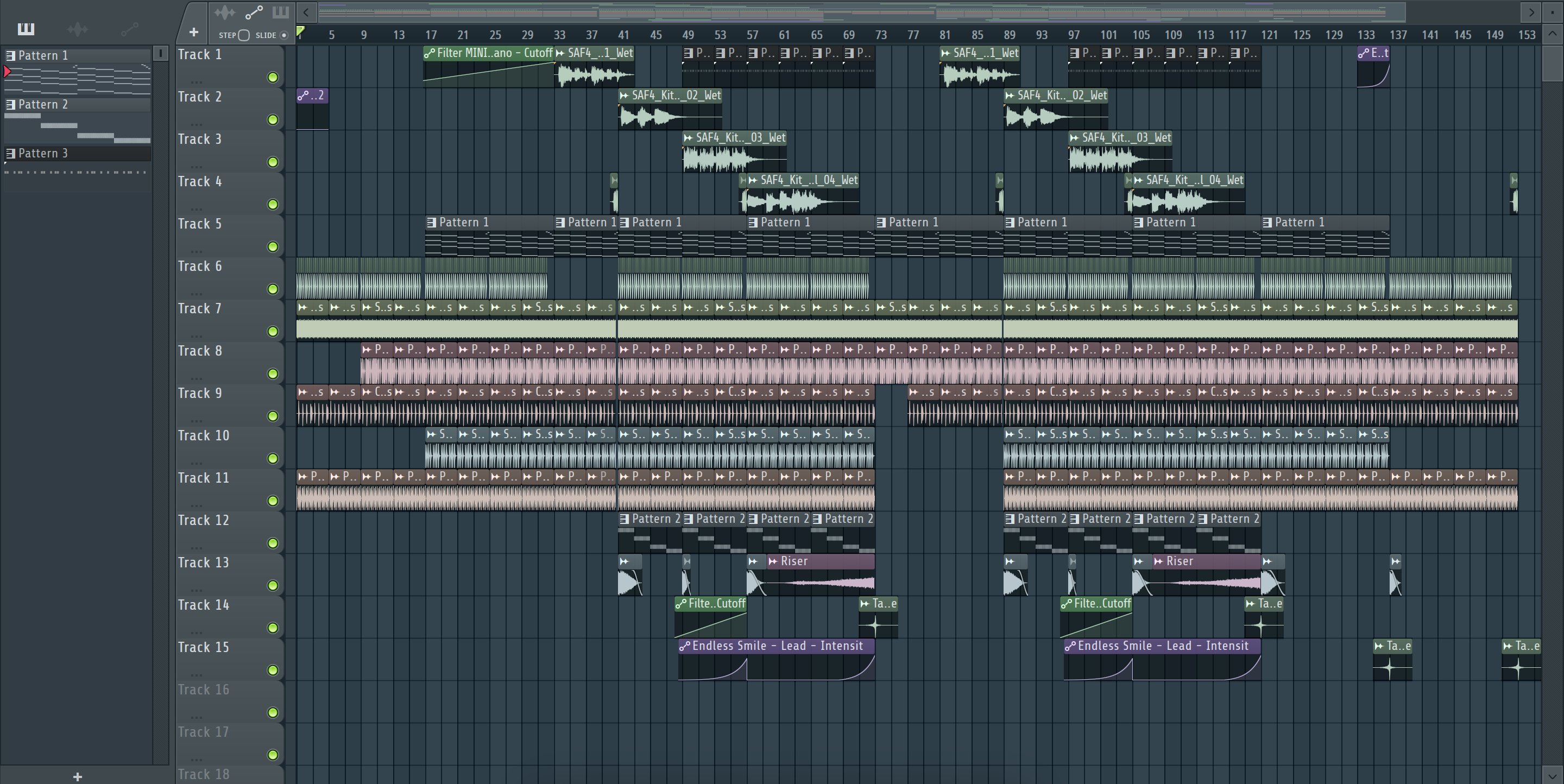Toggle the STEP checkbox
Viewport: 1564px width, 784px height.
pyautogui.click(x=243, y=35)
